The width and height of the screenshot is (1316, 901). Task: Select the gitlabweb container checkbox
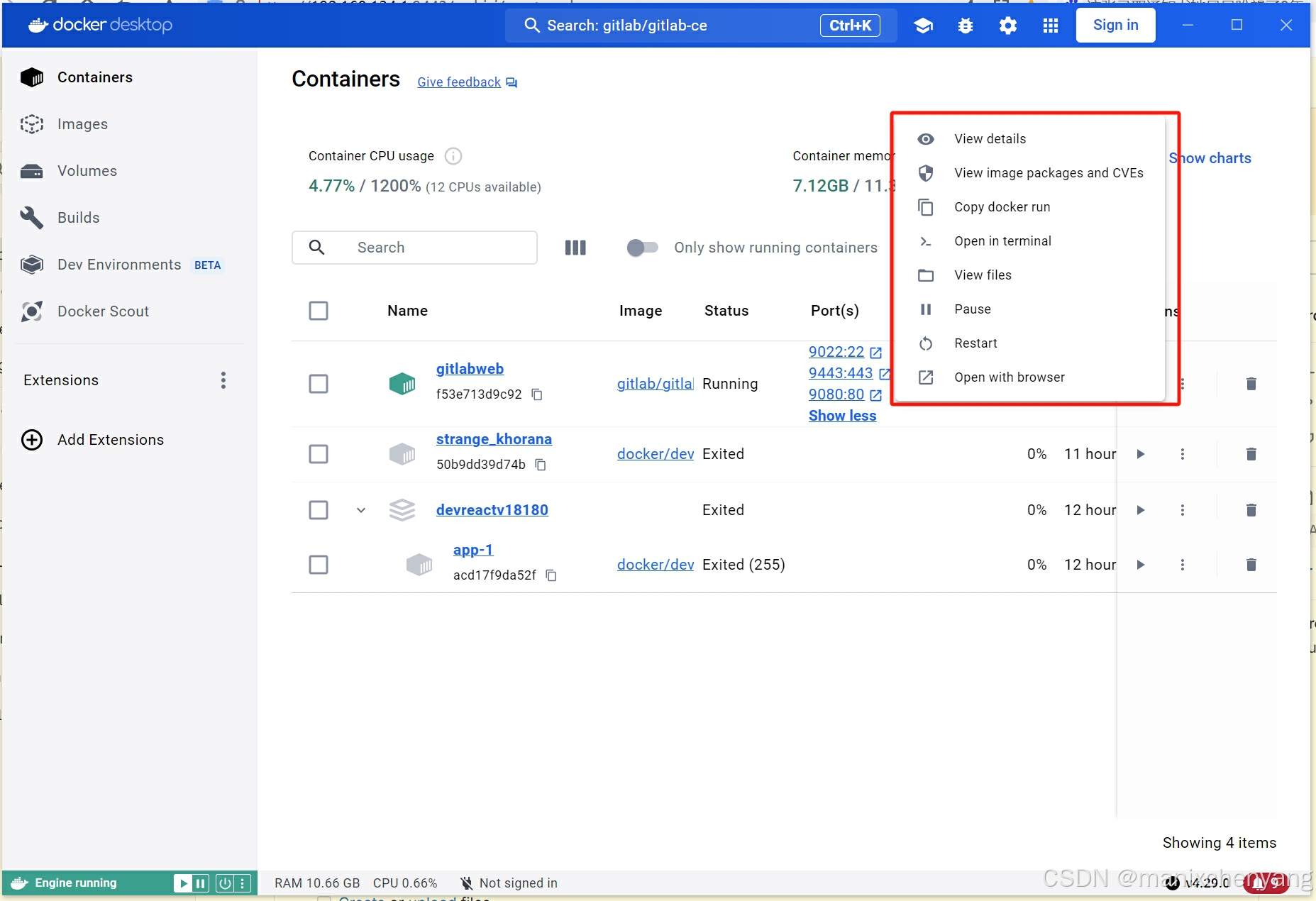click(319, 384)
